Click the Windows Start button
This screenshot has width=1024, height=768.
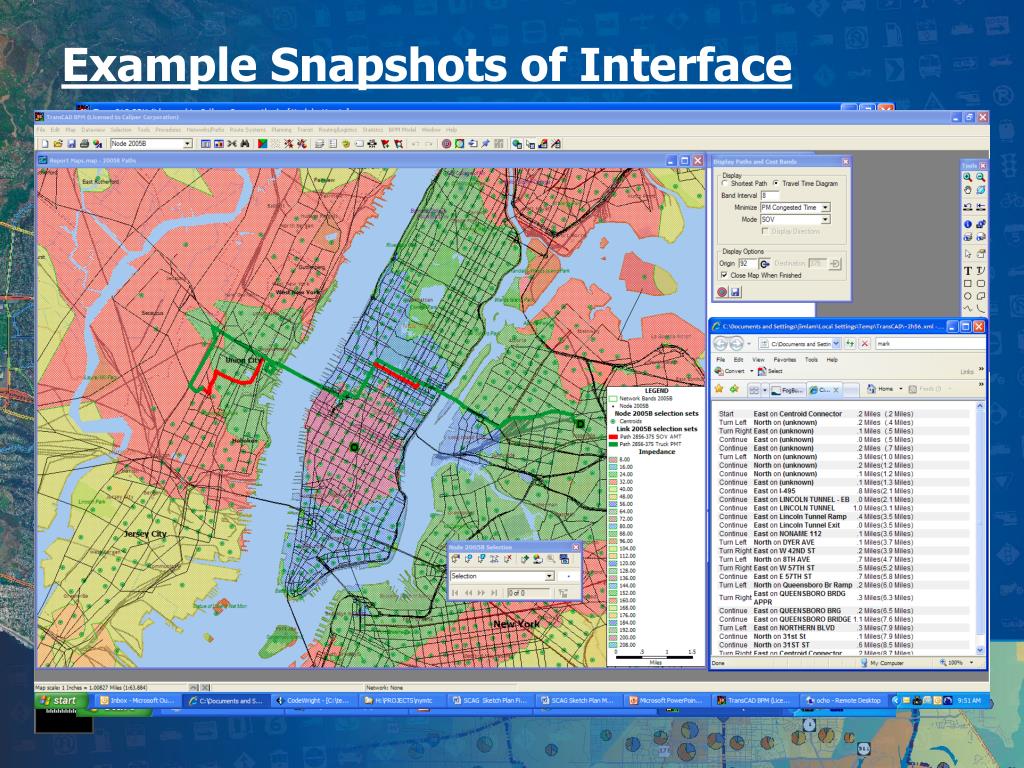pyautogui.click(x=58, y=701)
